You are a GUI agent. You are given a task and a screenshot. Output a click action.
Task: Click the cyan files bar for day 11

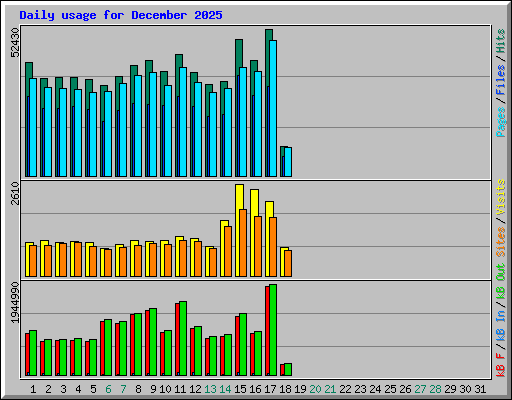pos(183,122)
